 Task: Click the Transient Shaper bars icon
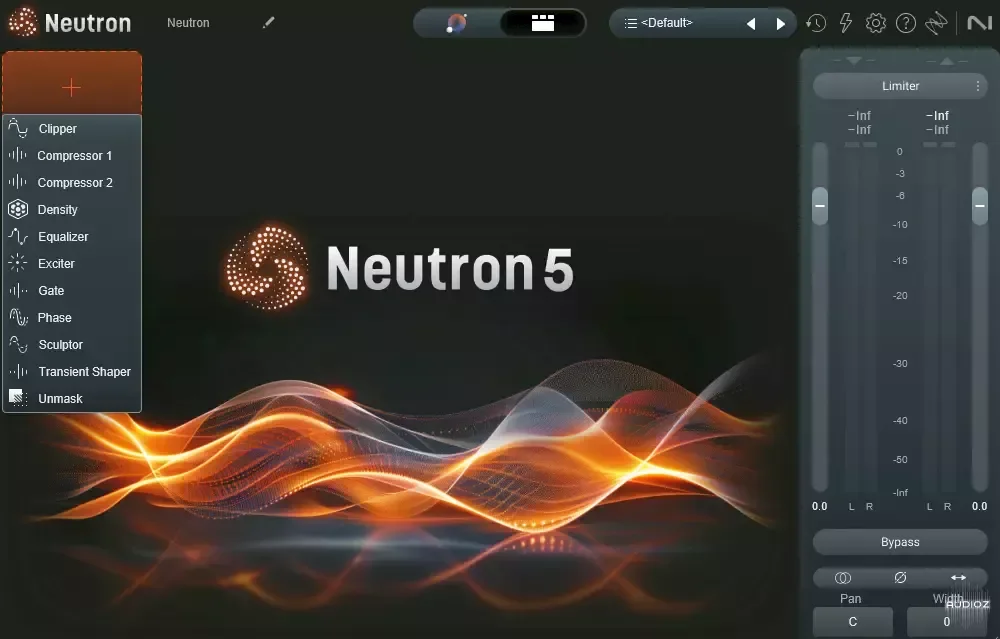tap(18, 371)
